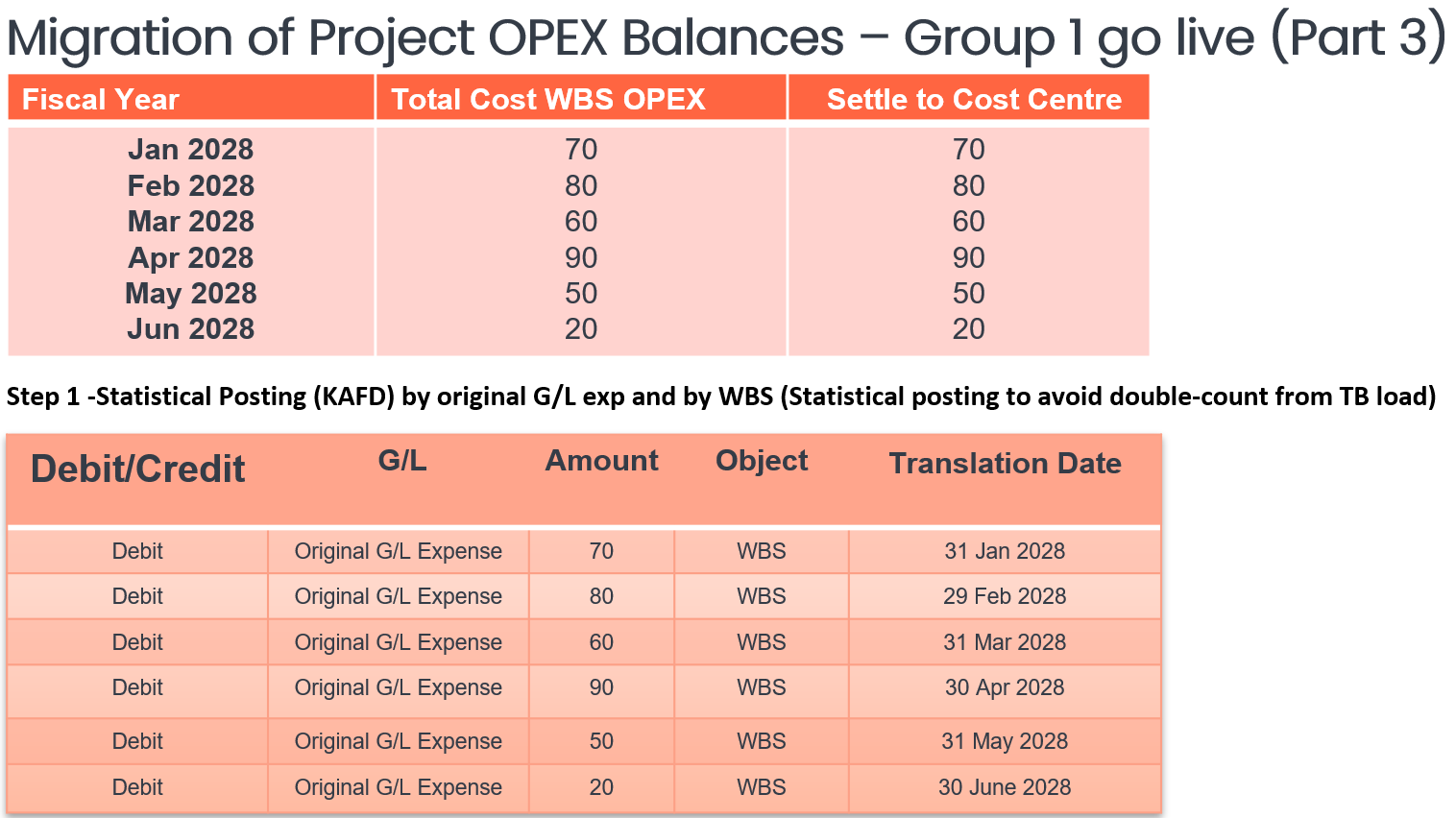Click the Jun 2028 fiscal year entry
Screen dimensions: 1456x818
click(x=190, y=329)
